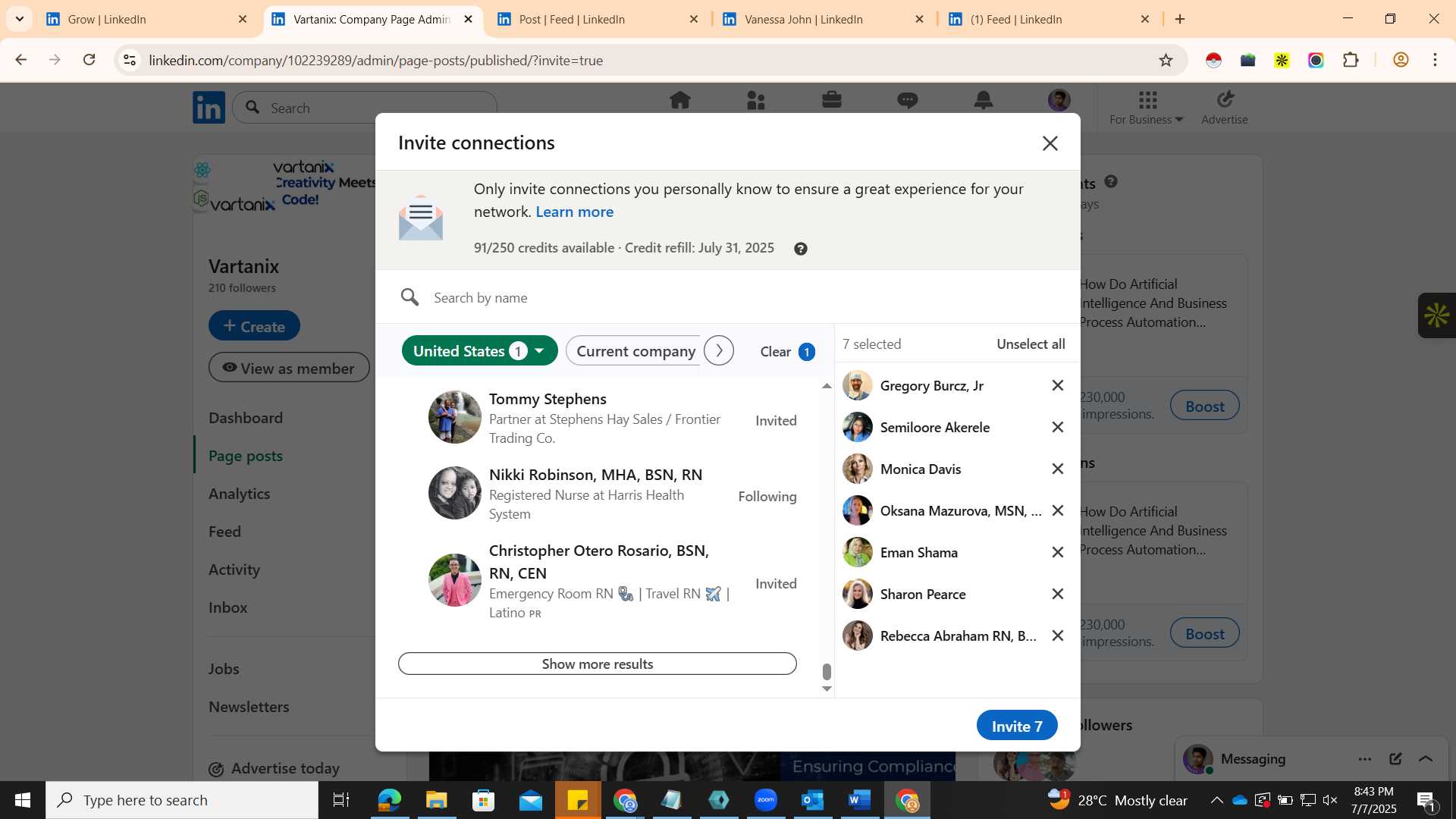Screen dimensions: 1456x819
Task: Open My Network icon in navbar
Action: click(x=755, y=100)
